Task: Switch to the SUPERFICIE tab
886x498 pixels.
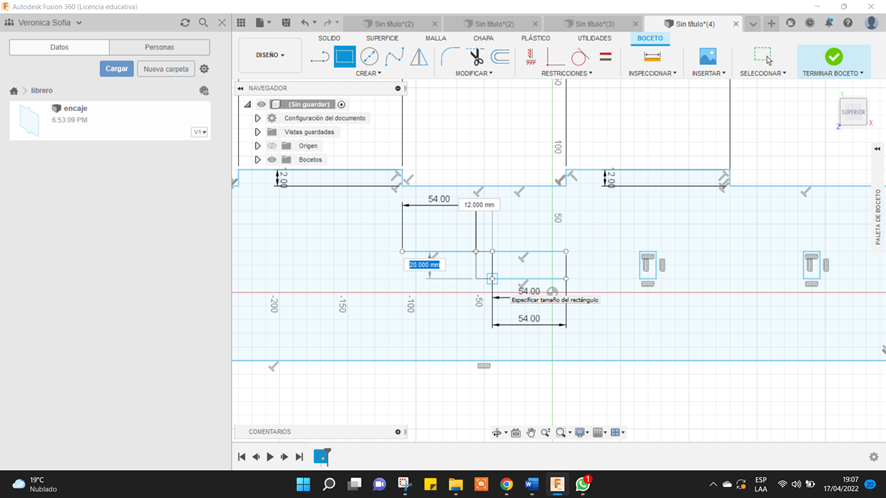Action: pyautogui.click(x=382, y=38)
